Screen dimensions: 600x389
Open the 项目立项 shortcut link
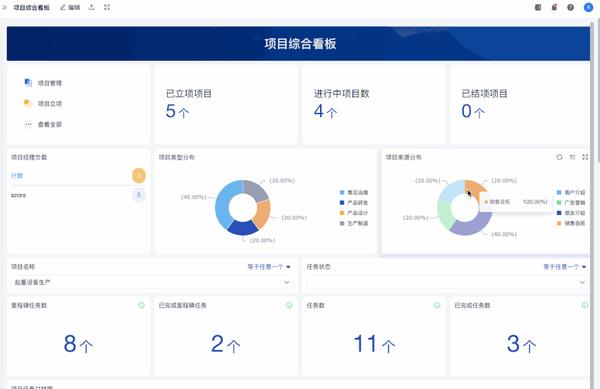tap(50, 104)
